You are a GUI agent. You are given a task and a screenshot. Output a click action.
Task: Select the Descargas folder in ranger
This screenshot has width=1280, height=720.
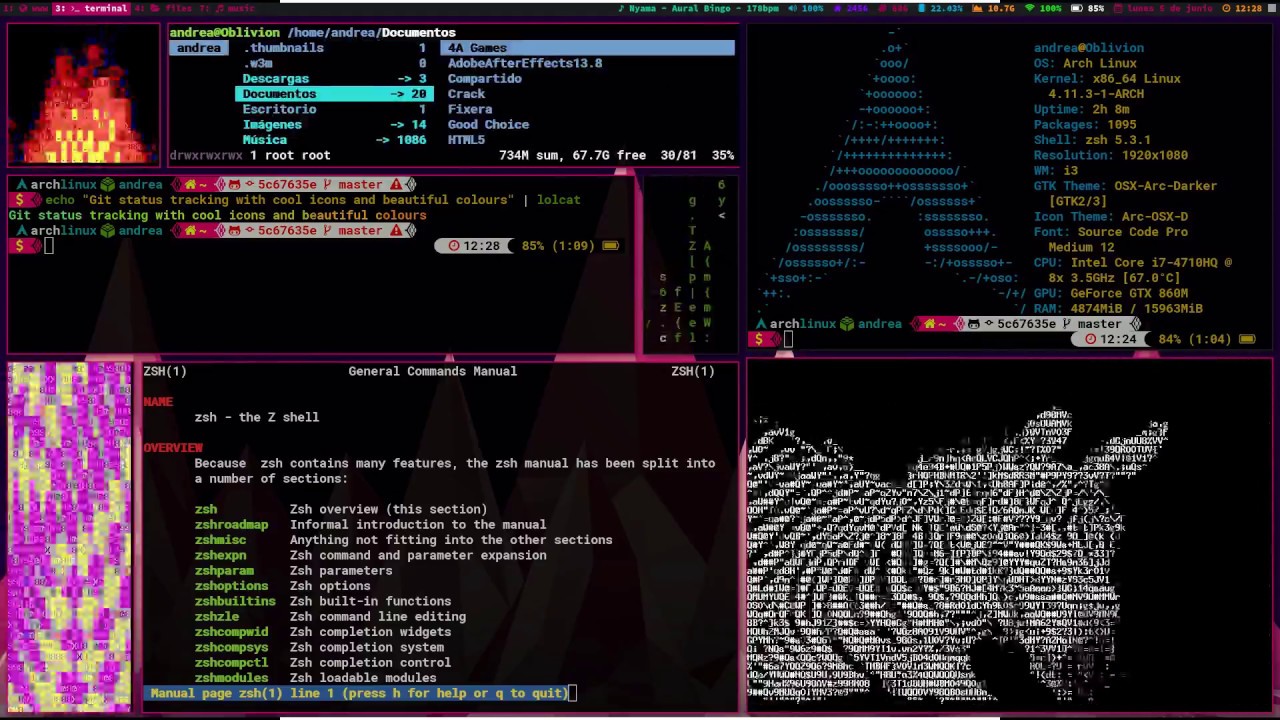(x=334, y=78)
